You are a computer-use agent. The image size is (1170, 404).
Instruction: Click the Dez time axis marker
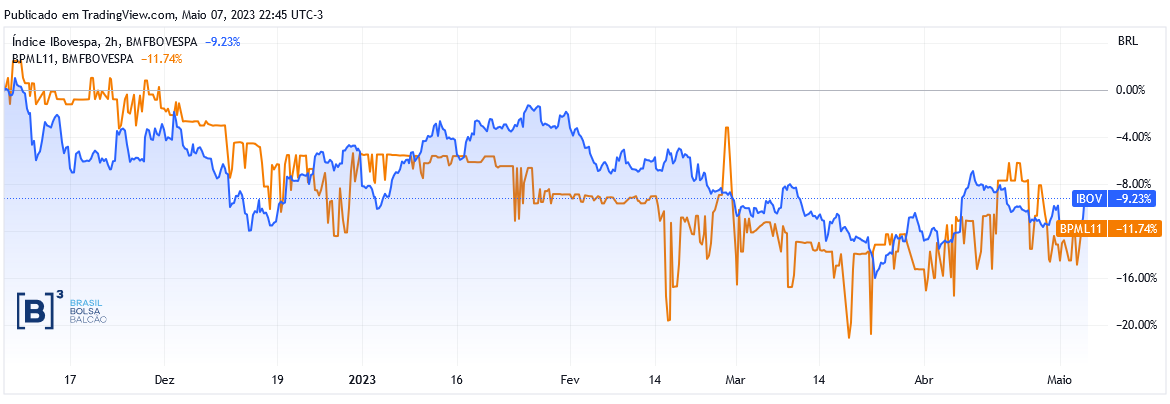coord(165,379)
